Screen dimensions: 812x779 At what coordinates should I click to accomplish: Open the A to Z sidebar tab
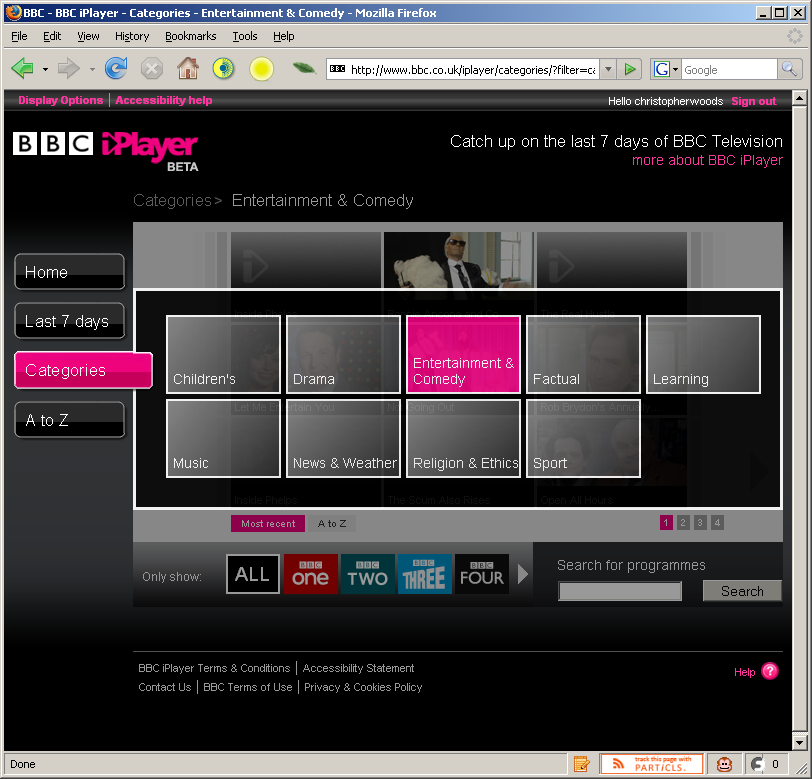(x=69, y=420)
